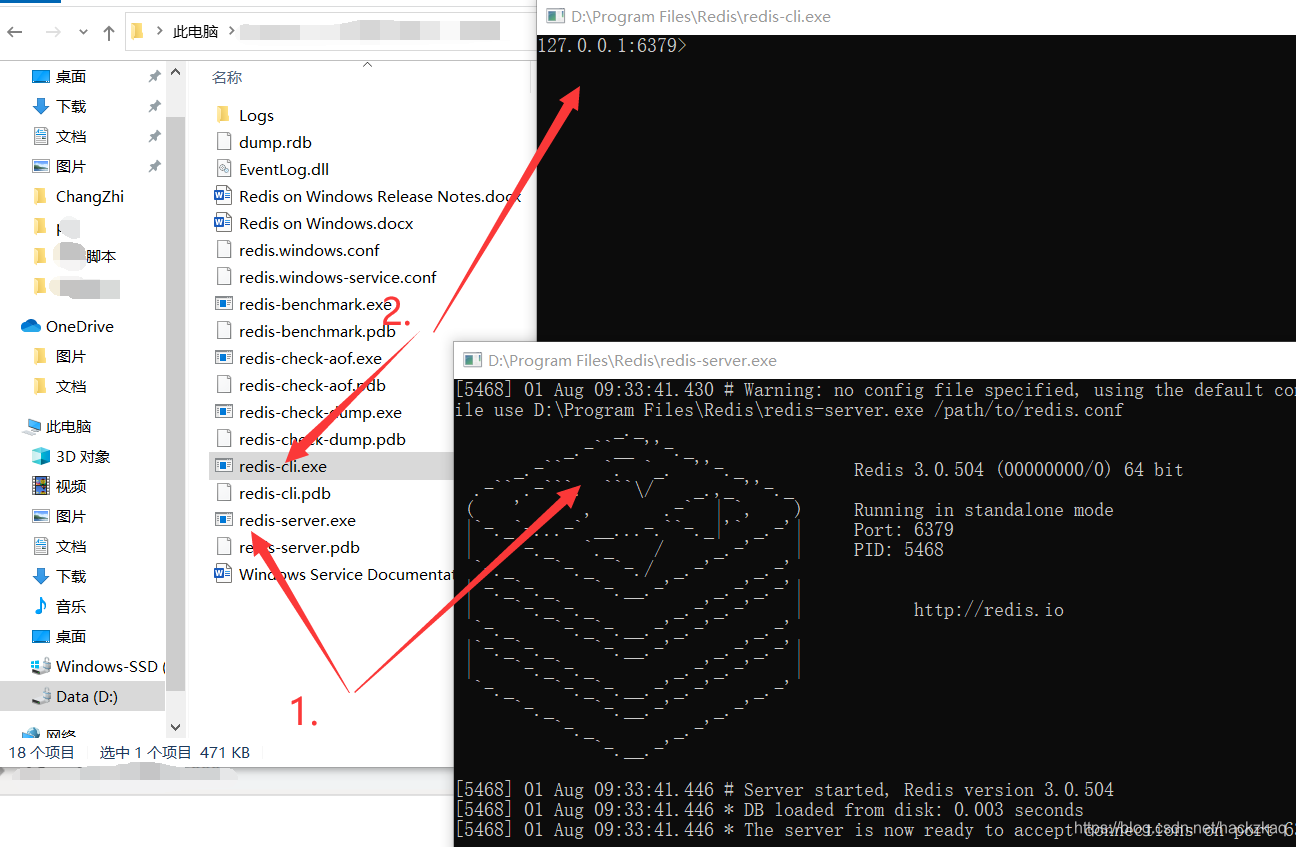Select redis.windows.conf file
The image size is (1296, 847).
click(x=309, y=250)
